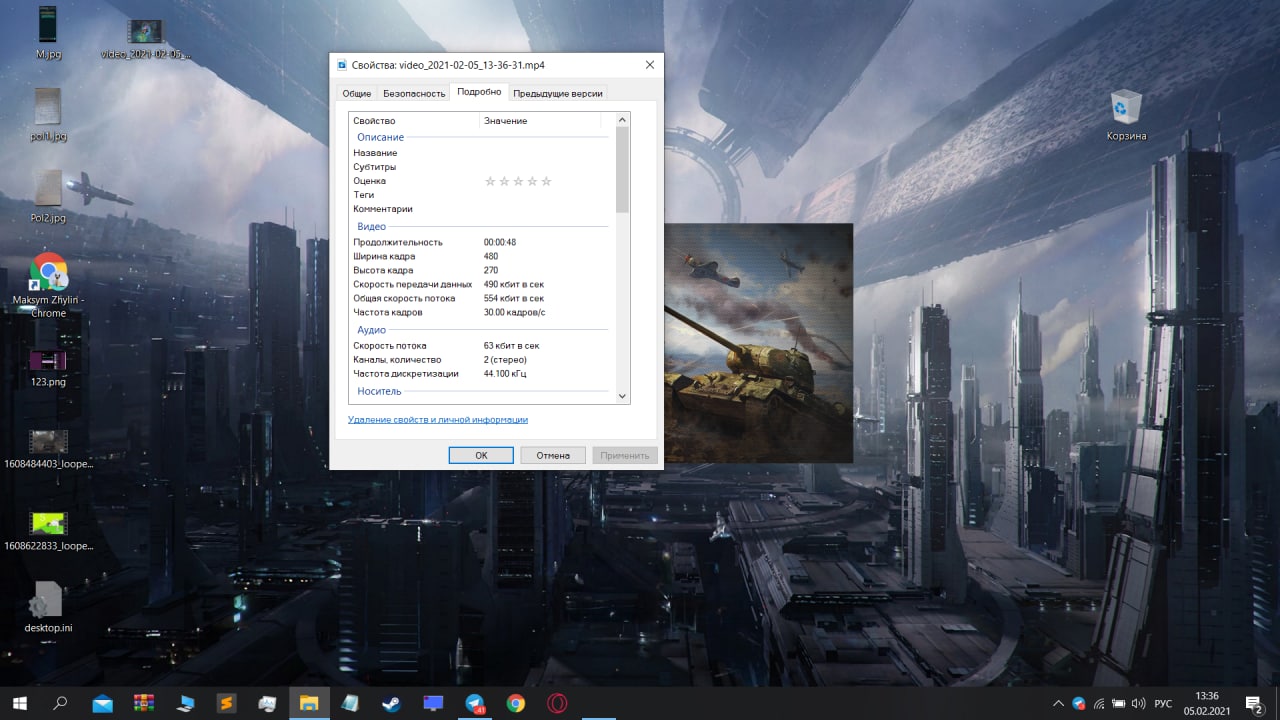Viewport: 1280px width, 720px height.
Task: Switch to Предыдущие версии tab
Action: (x=558, y=93)
